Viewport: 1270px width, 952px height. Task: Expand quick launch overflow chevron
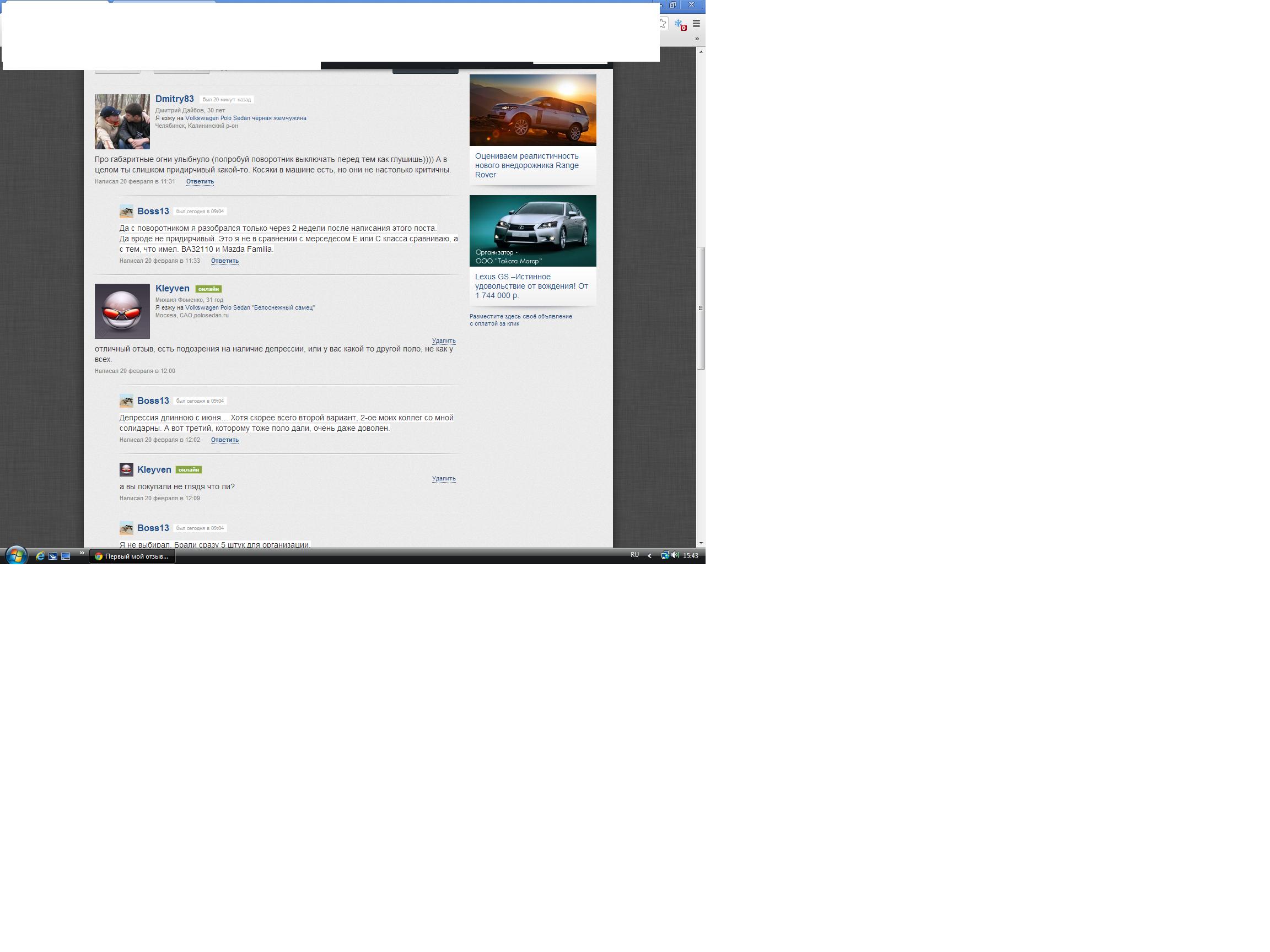pyautogui.click(x=82, y=553)
